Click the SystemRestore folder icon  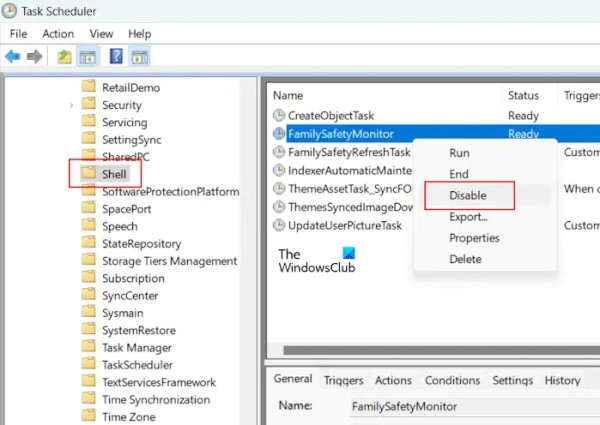pyautogui.click(x=89, y=328)
